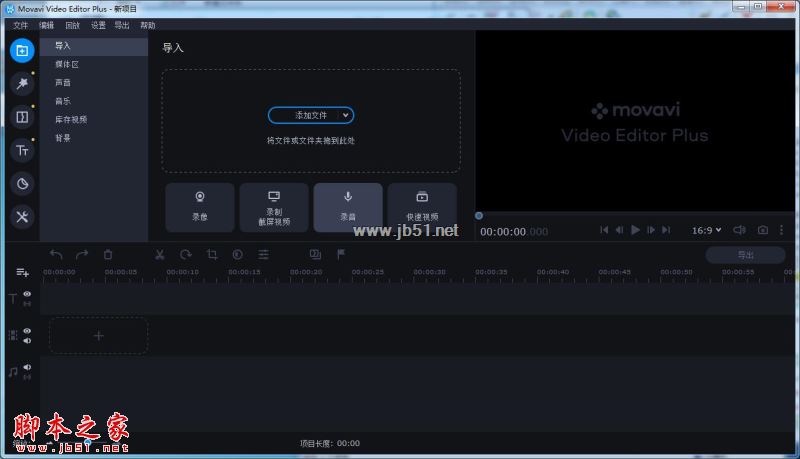Select 媒体区 in the import list
Viewport: 800px width, 459px height.
tap(94, 64)
